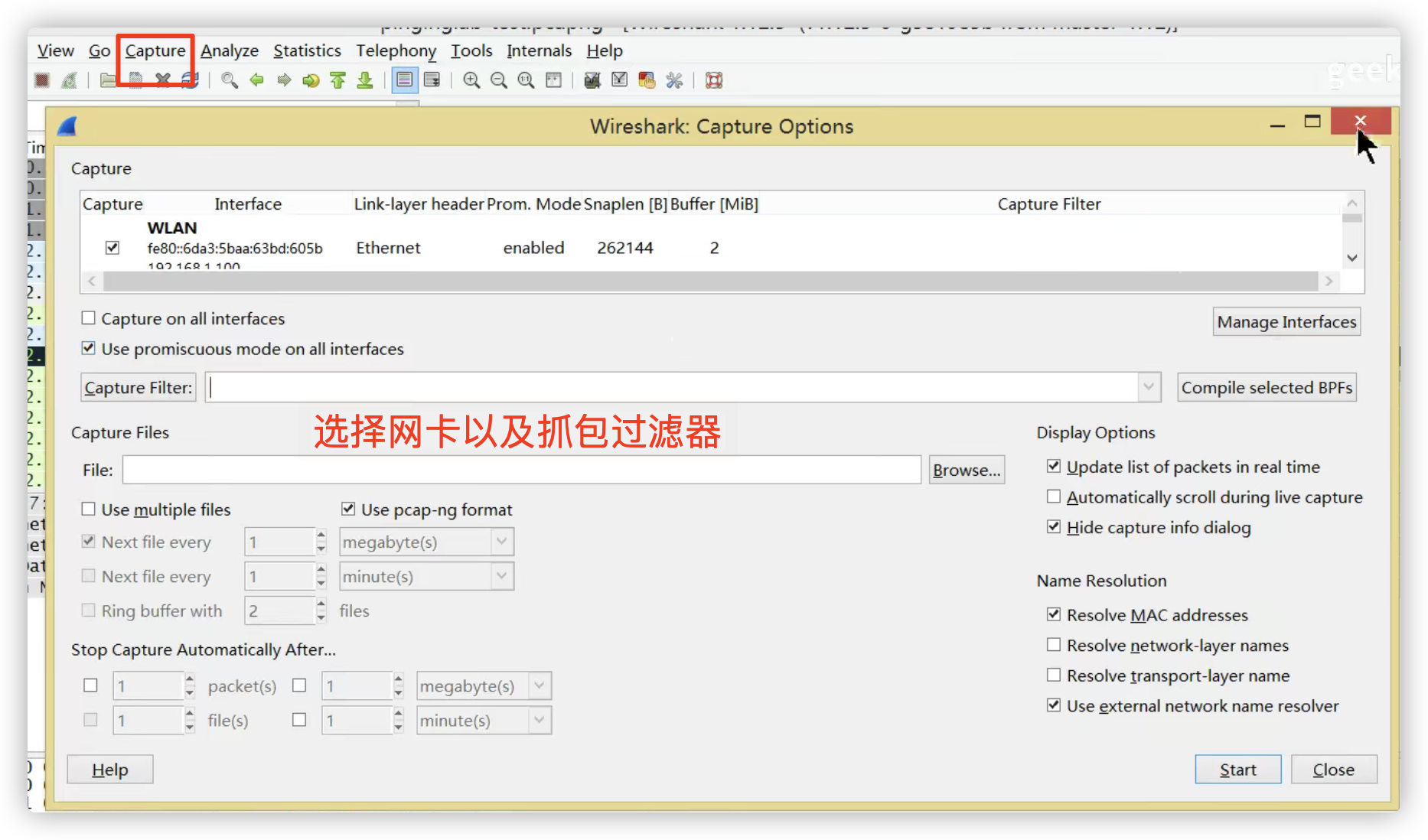Image resolution: width=1428 pixels, height=840 pixels.
Task: Click the help lifebuoy toolbar icon
Action: coord(714,80)
